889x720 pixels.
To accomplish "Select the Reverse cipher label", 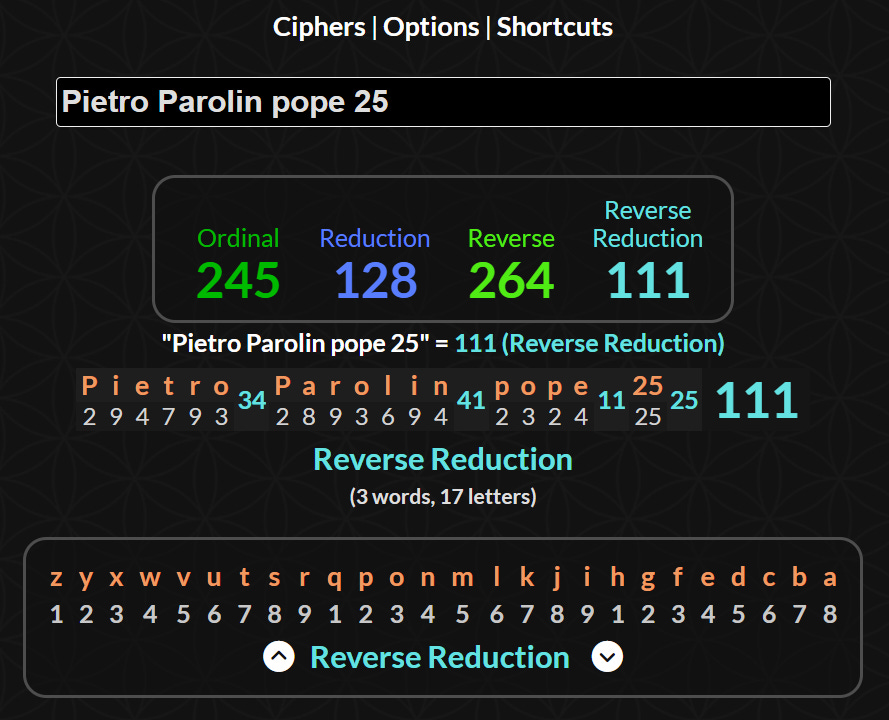I will (511, 238).
